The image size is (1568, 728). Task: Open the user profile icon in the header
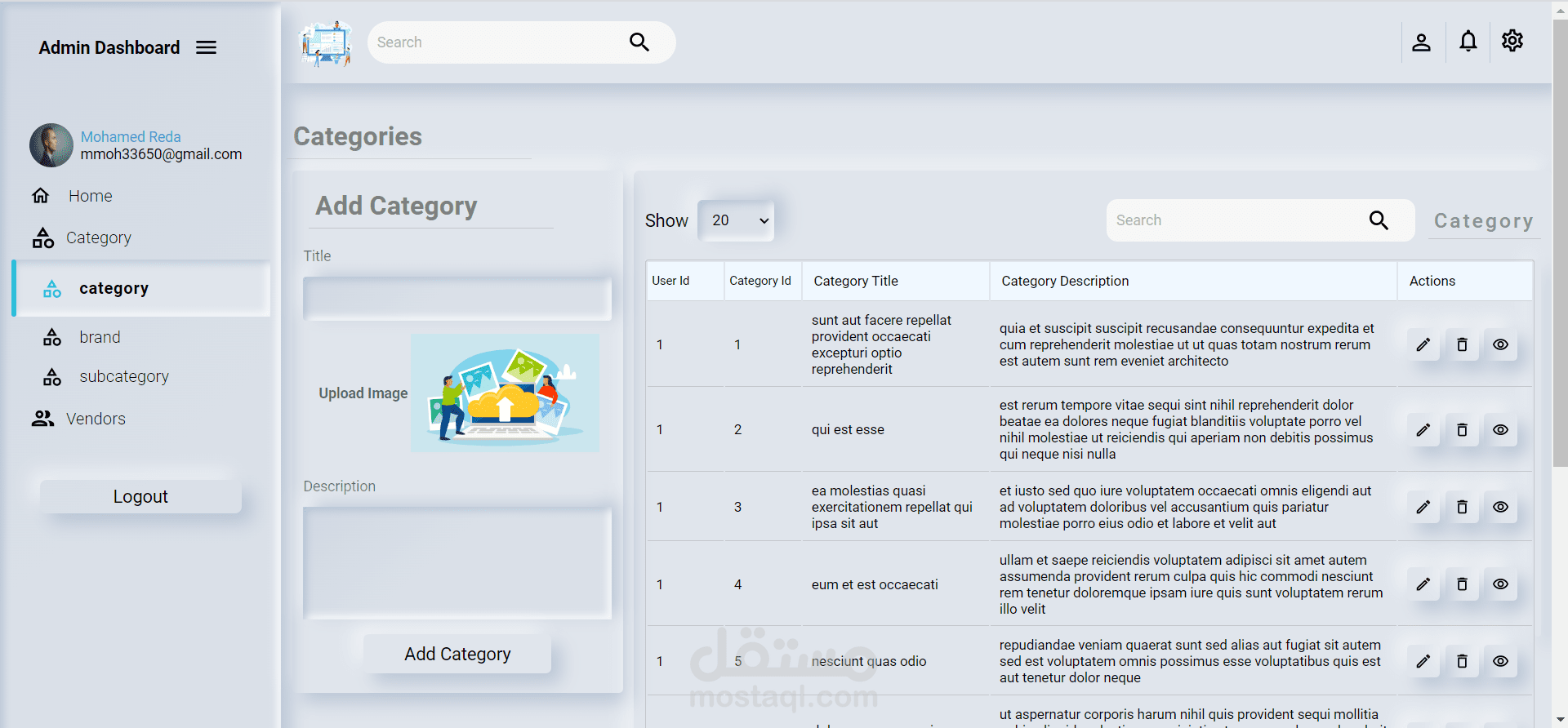coord(1422,42)
